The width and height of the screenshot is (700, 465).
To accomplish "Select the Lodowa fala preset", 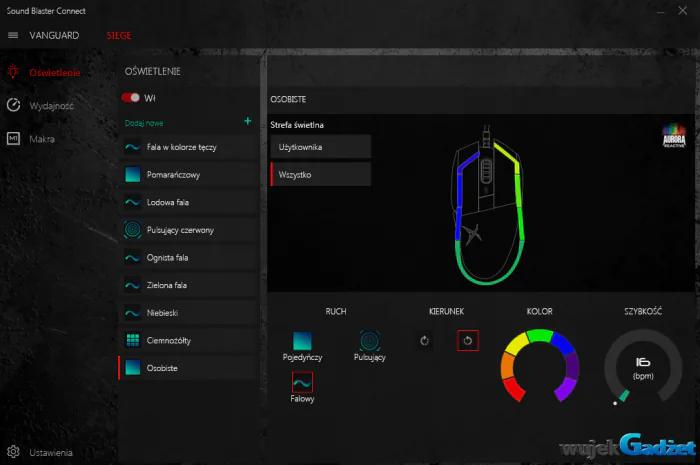I will pyautogui.click(x=189, y=202).
